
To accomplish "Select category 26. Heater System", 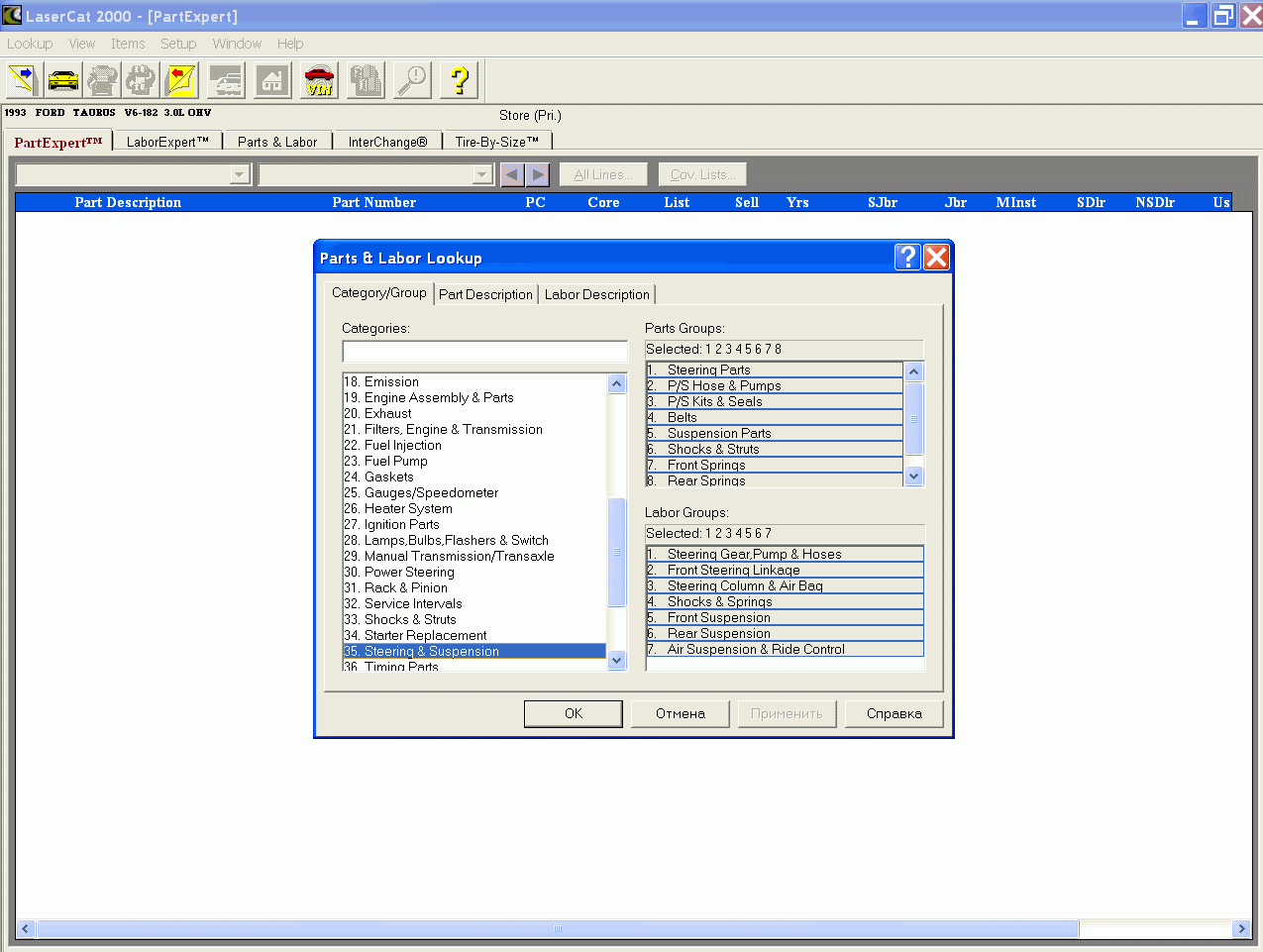I will tap(474, 508).
